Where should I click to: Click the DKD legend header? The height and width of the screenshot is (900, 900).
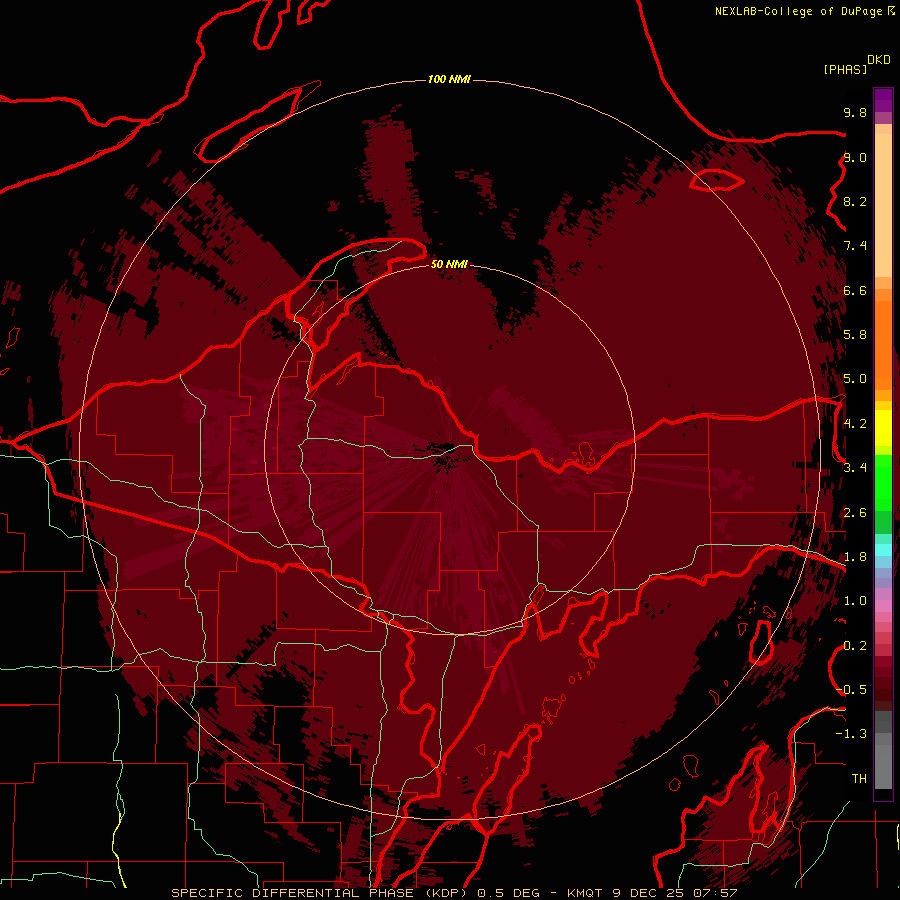pos(879,60)
